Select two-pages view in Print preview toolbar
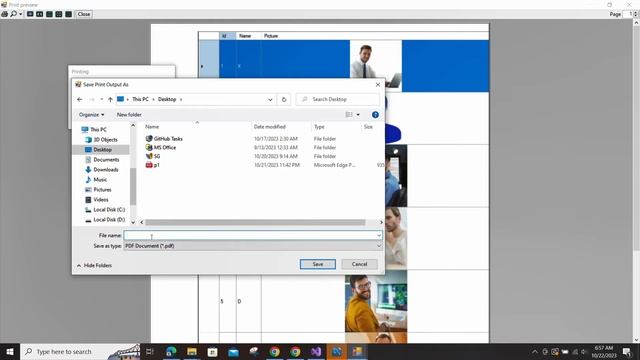The height and width of the screenshot is (360, 640). 40,14
